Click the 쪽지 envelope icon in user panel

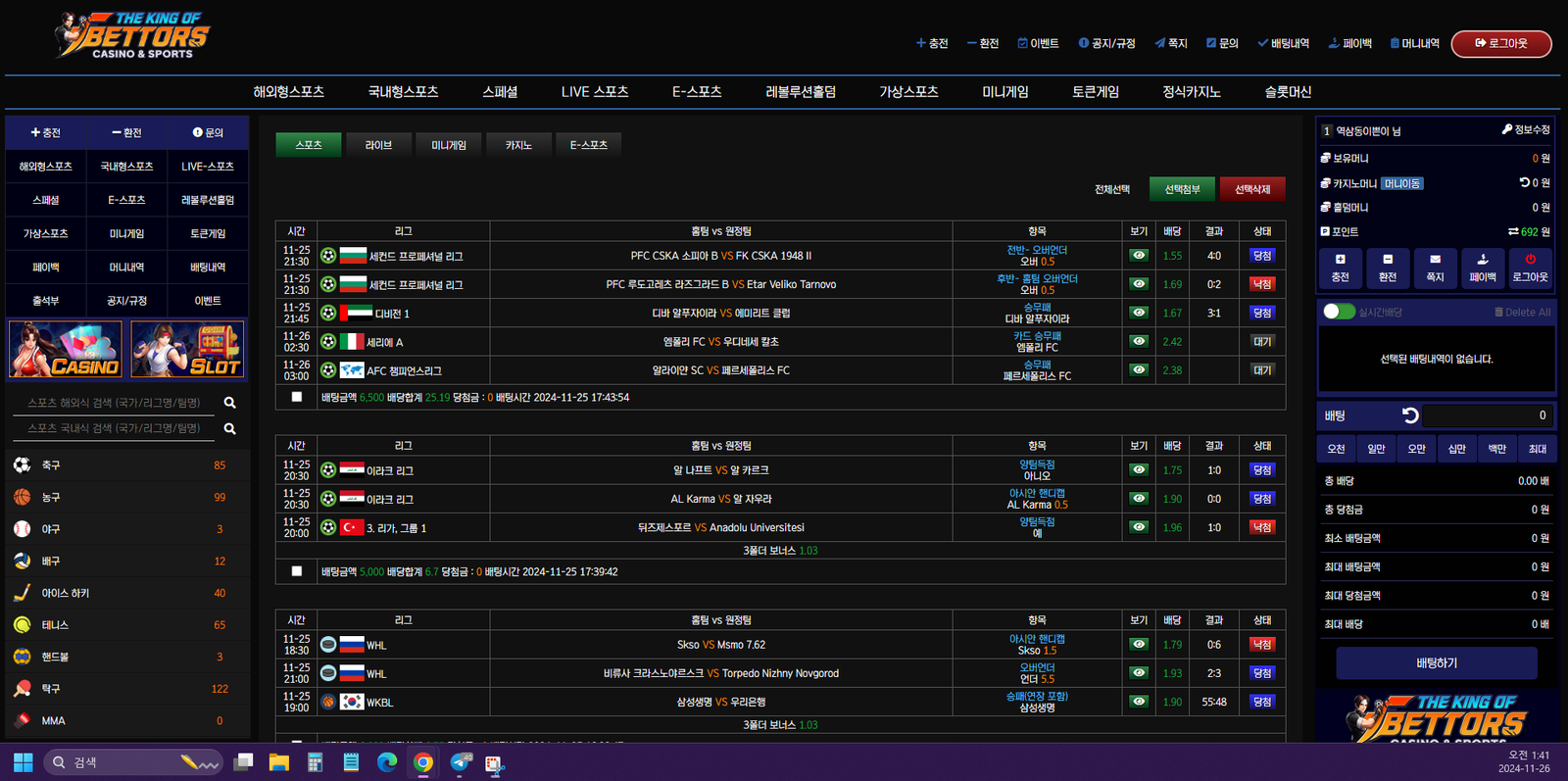(x=1435, y=260)
